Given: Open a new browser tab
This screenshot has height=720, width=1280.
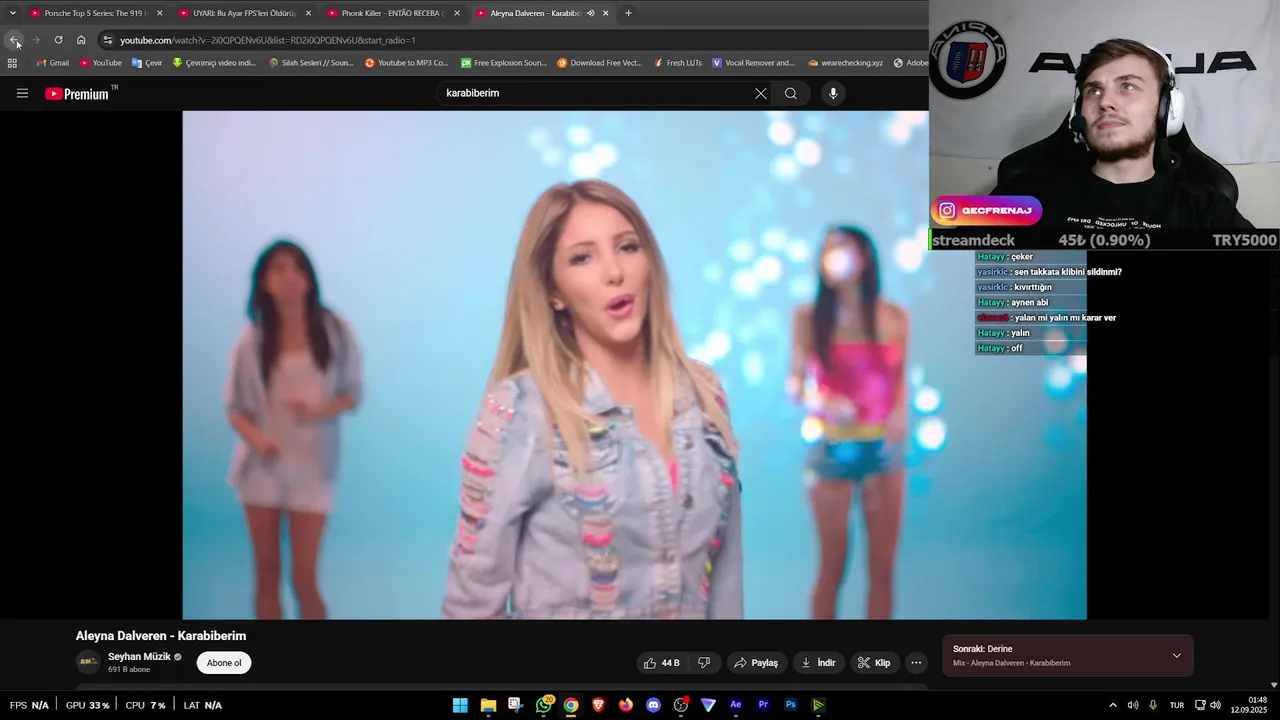Looking at the screenshot, I should (628, 13).
